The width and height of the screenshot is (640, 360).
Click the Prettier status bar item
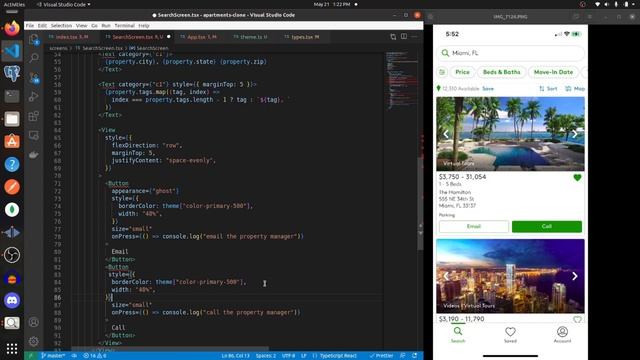pyautogui.click(x=381, y=356)
